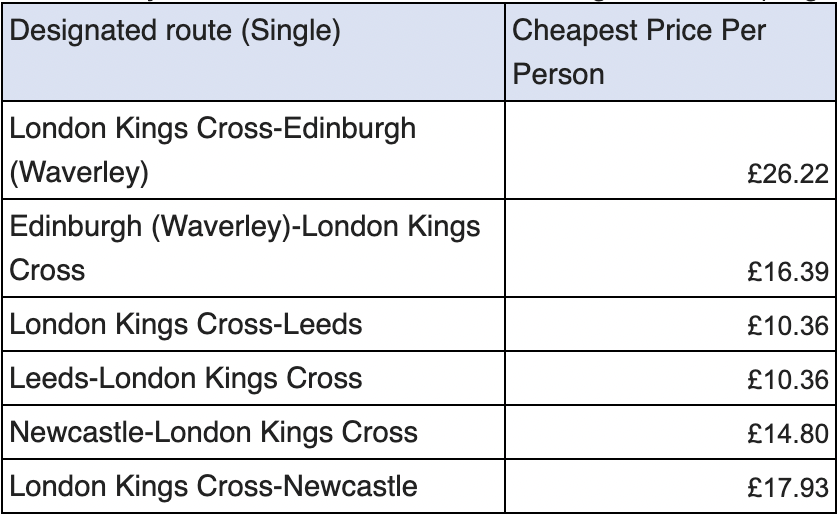Click 'Leeds' in the London Kings Cross-Leeds row
840x516 pixels.
pyautogui.click(x=322, y=324)
